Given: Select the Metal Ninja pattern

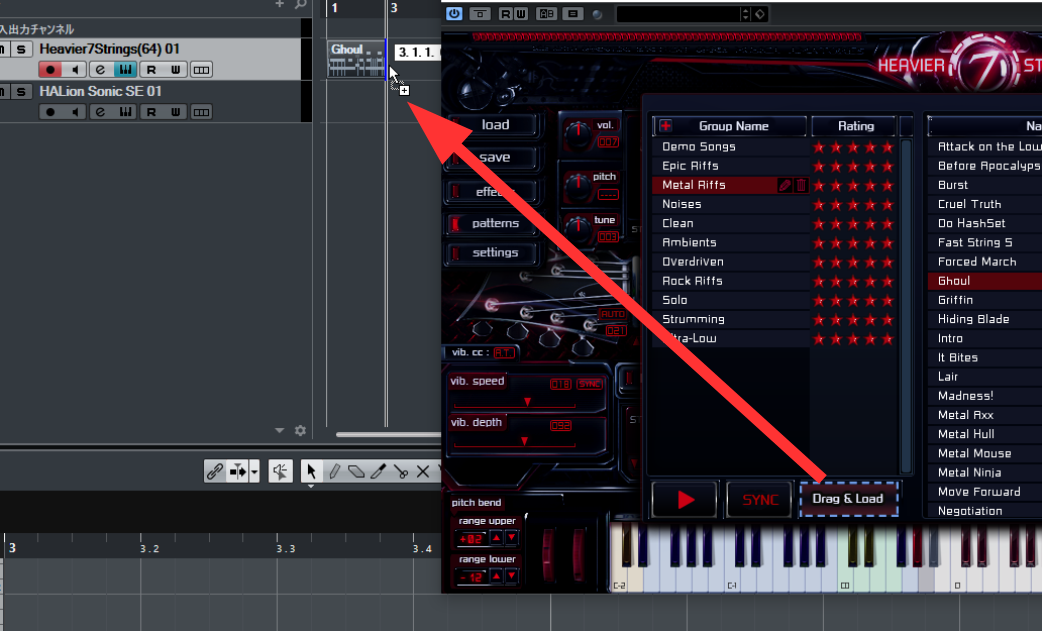Looking at the screenshot, I should (x=984, y=473).
